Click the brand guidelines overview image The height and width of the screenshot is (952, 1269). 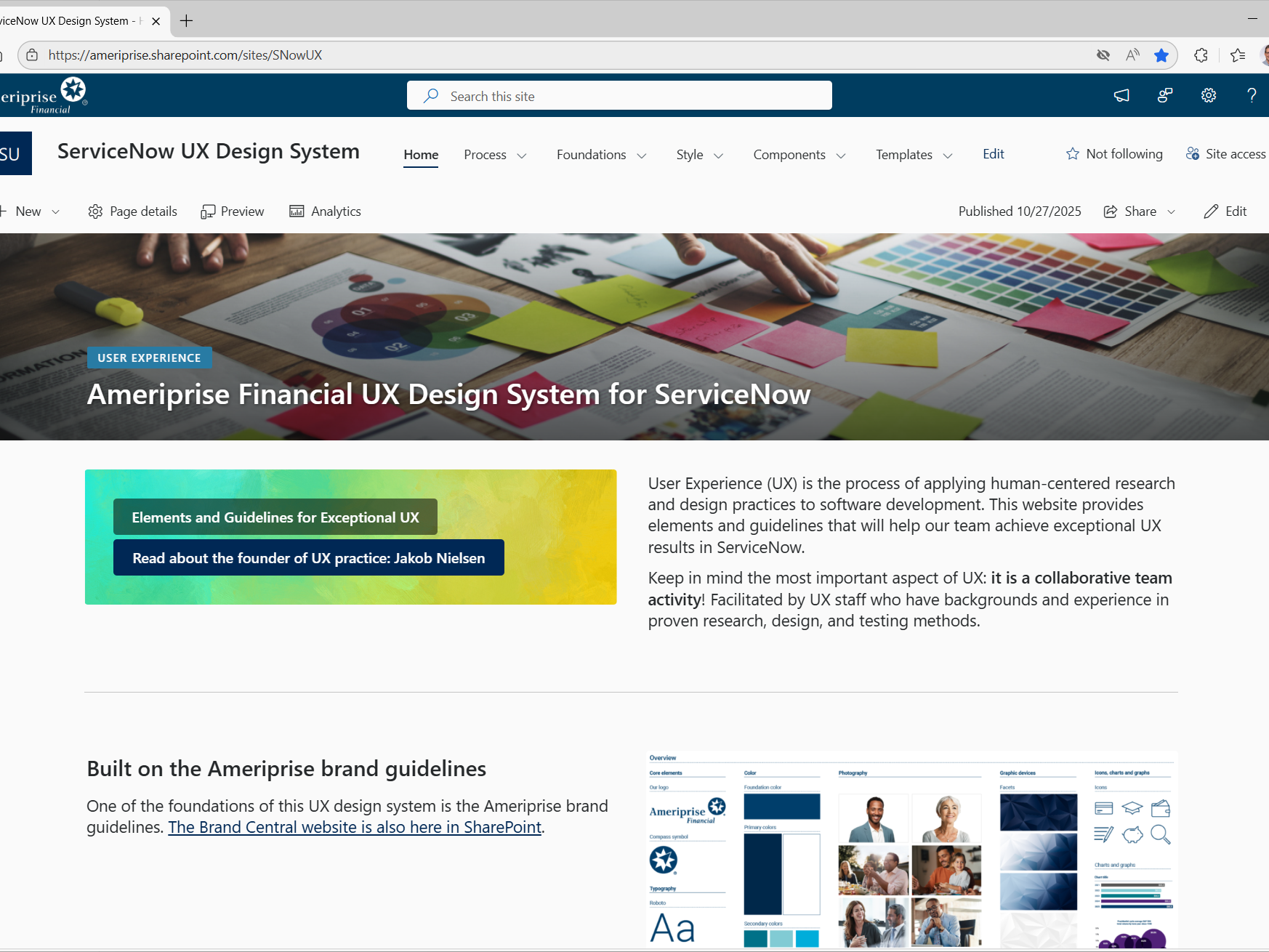pos(911,850)
